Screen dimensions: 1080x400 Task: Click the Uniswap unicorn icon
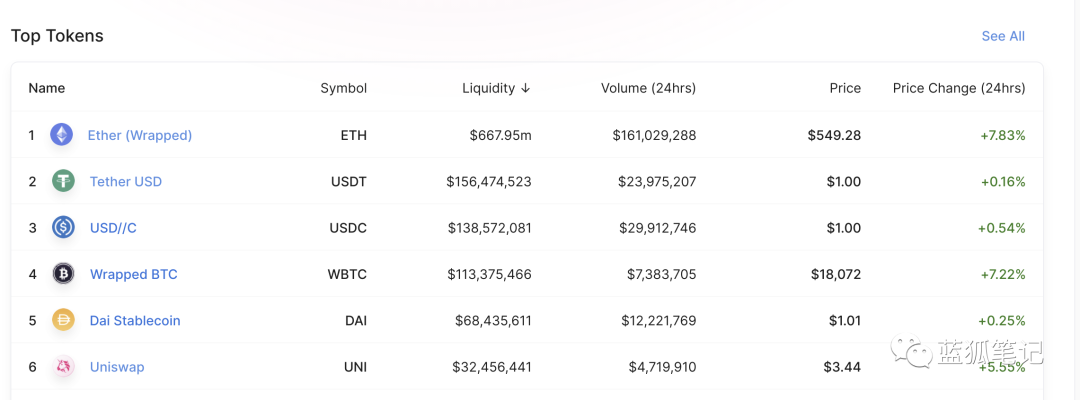click(x=64, y=367)
